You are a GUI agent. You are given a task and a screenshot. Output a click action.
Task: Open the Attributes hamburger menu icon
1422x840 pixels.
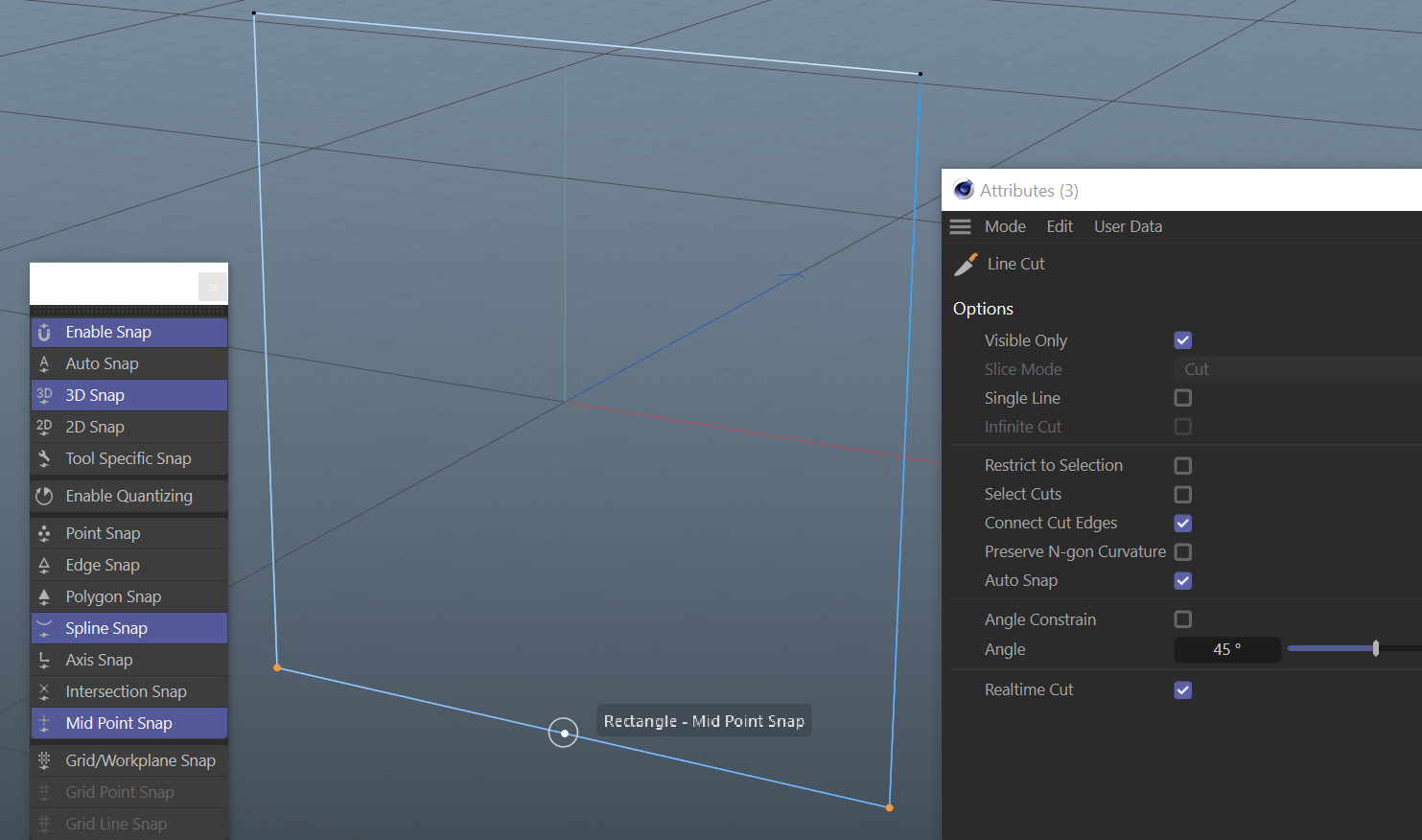pyautogui.click(x=960, y=226)
